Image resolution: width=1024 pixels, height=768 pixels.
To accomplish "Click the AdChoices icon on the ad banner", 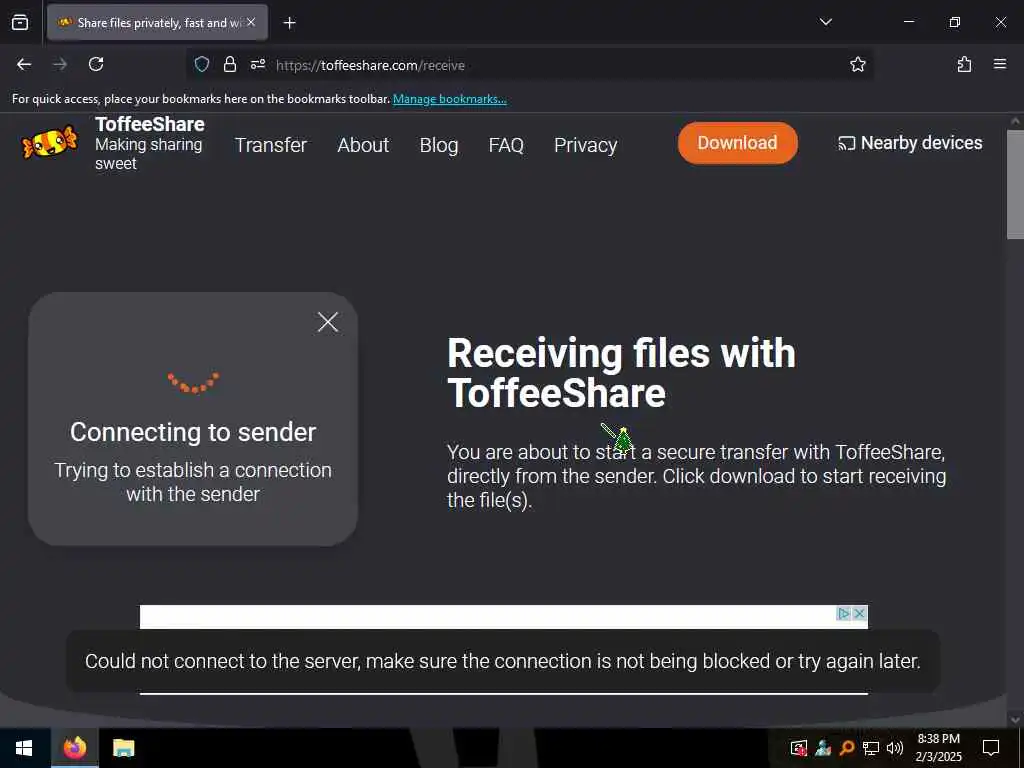I will (843, 613).
